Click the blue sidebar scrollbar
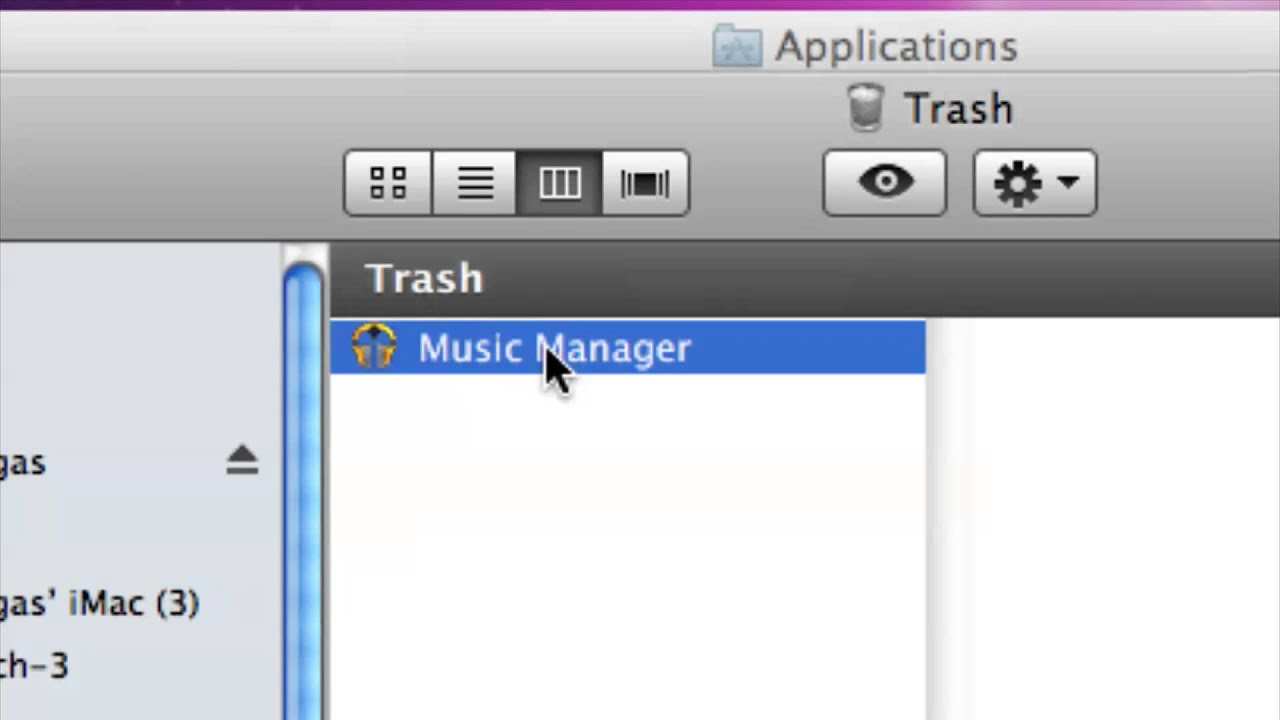The image size is (1280, 720). click(303, 490)
